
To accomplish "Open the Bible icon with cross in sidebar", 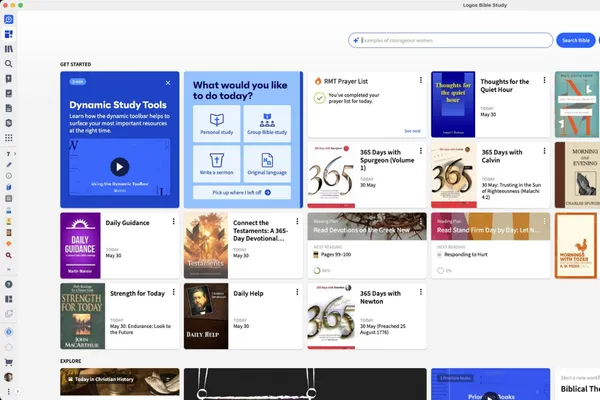I will click(x=8, y=78).
